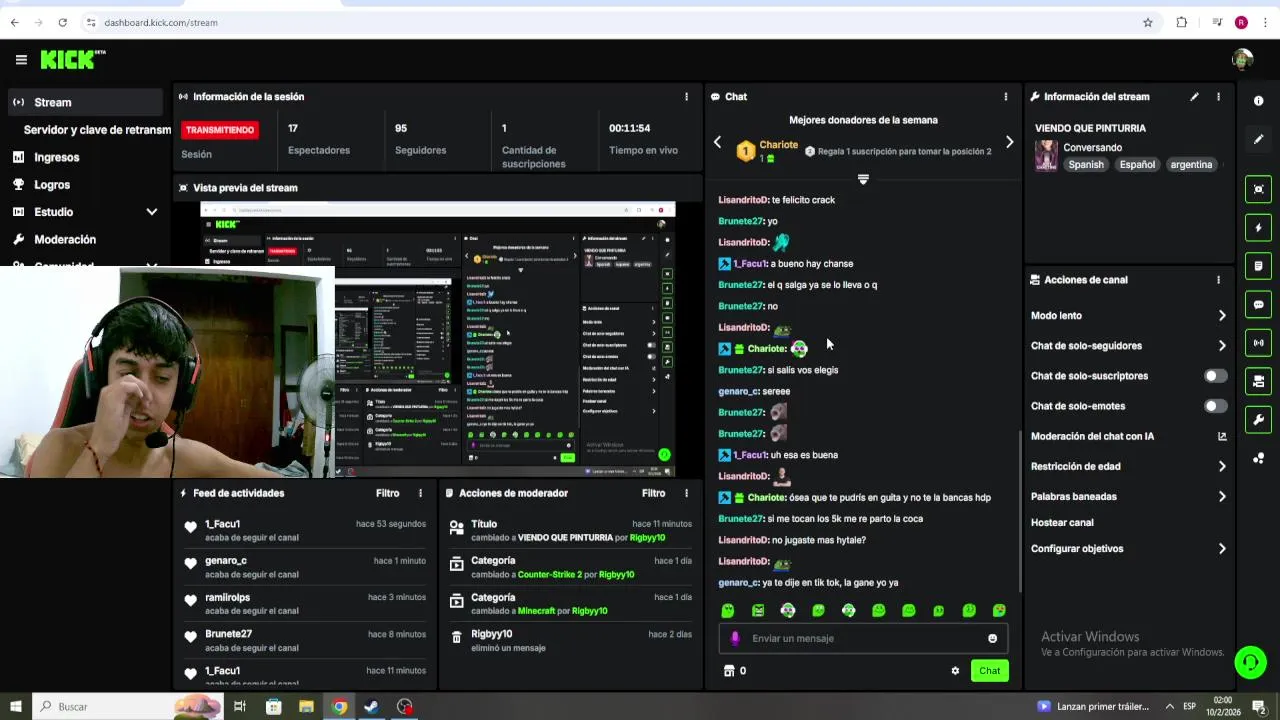Go to previous top donor with left arrow
The width and height of the screenshot is (1280, 720).
tap(717, 142)
